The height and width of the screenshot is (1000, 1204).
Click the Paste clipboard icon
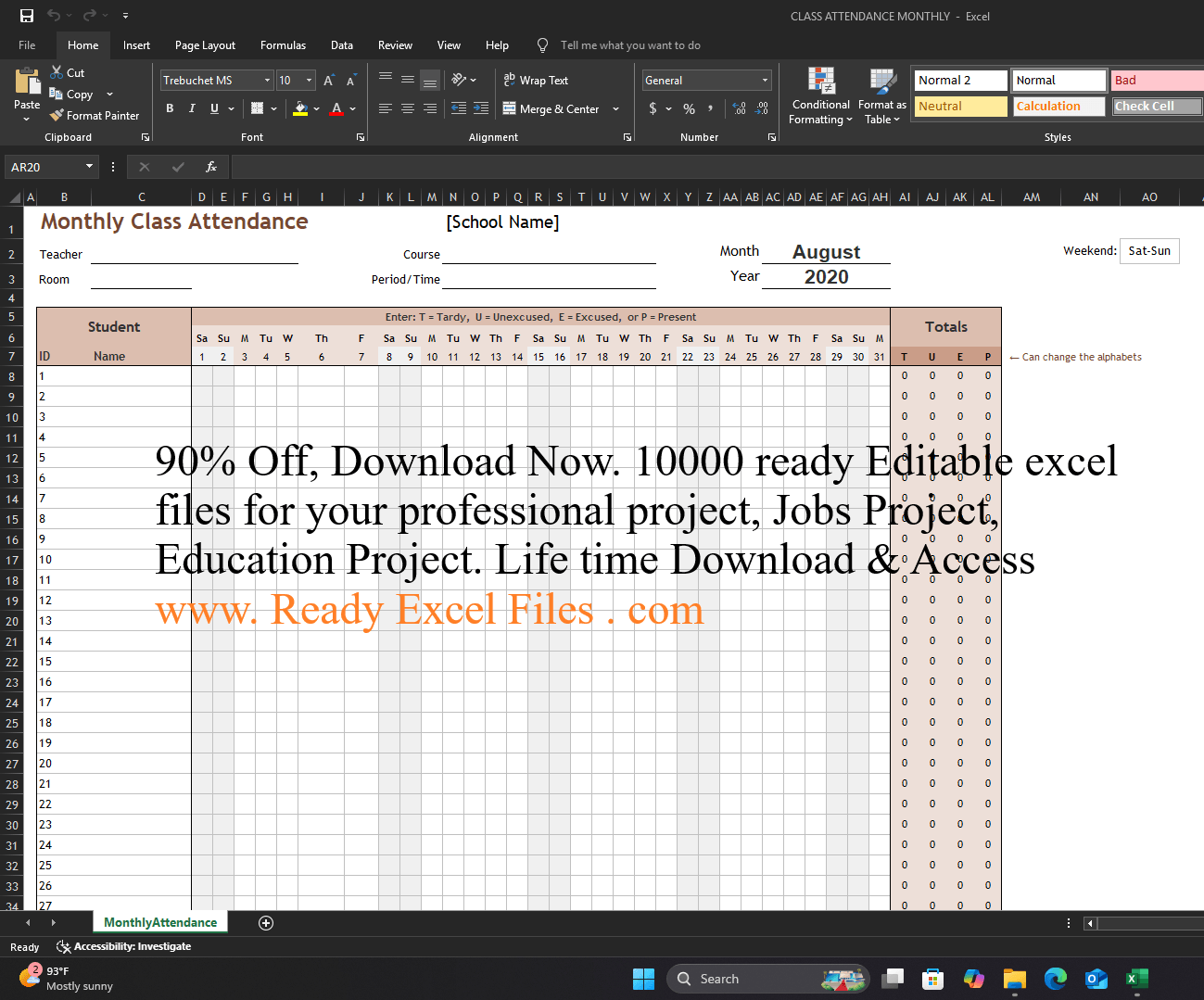[27, 82]
